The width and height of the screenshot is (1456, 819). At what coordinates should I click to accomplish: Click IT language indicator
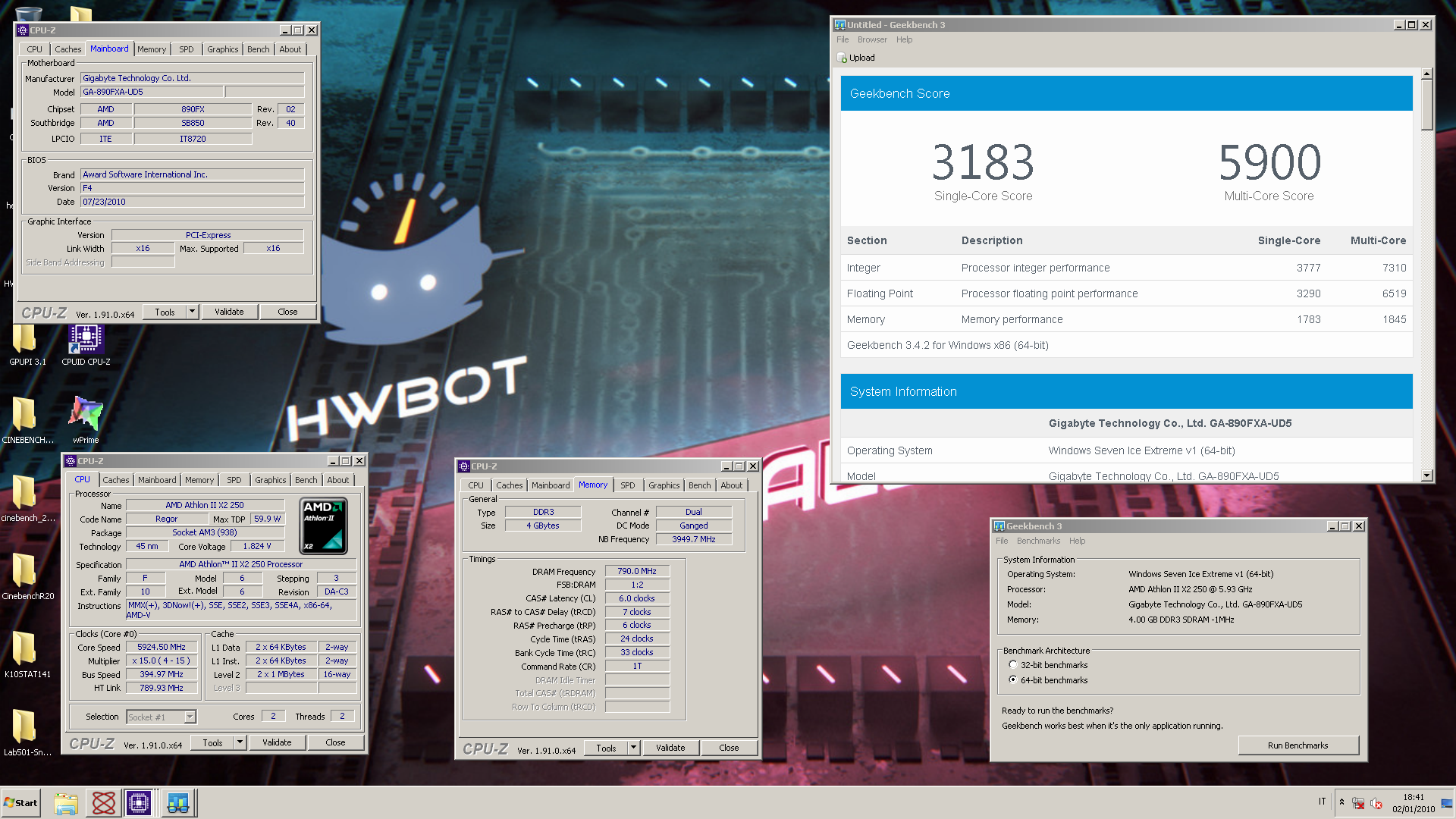click(1322, 802)
